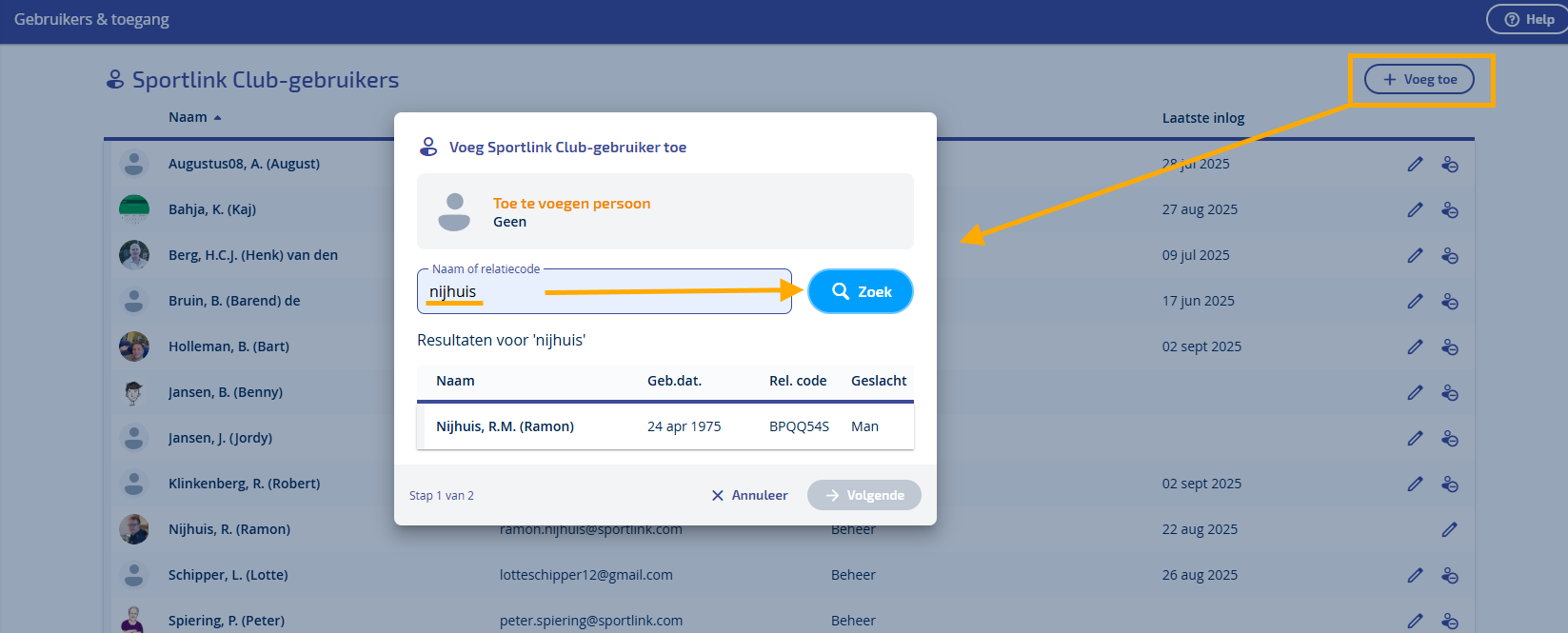Click the Zoek search button
Viewport: 1568px width, 633px height.
click(x=860, y=291)
